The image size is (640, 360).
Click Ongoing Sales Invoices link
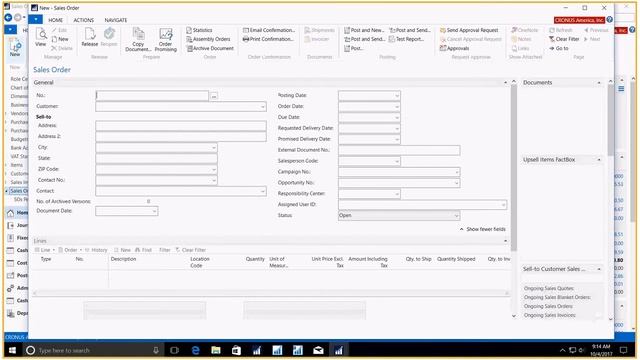pyautogui.click(x=550, y=315)
